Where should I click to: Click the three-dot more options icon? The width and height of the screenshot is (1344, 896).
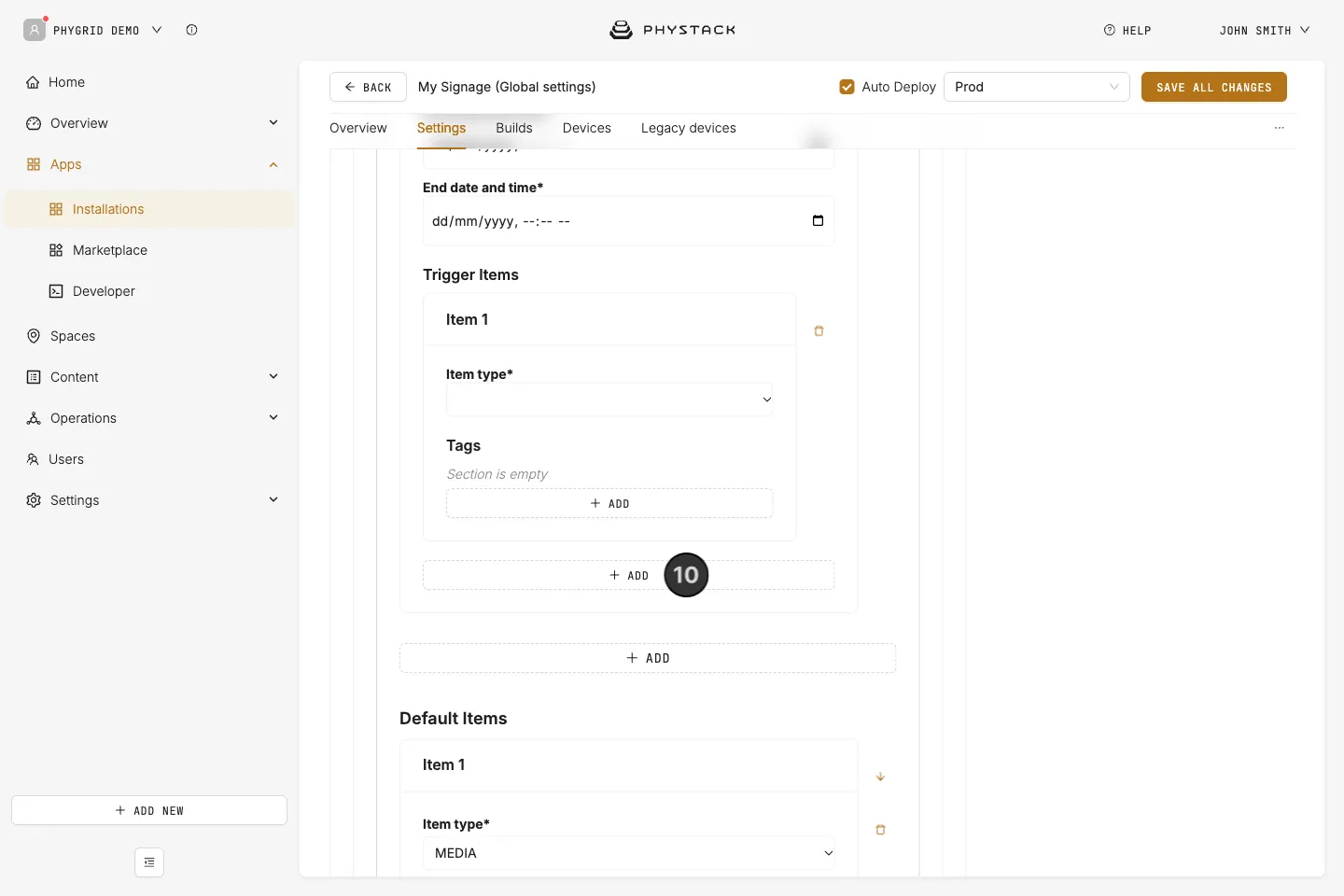click(x=1280, y=128)
